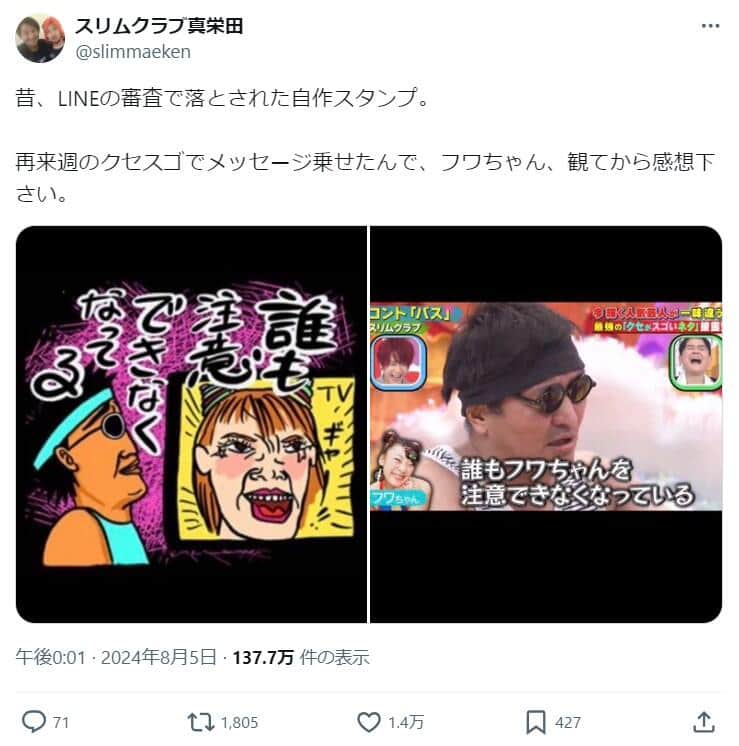
Task: Click the repost arrows icon
Action: 200,722
